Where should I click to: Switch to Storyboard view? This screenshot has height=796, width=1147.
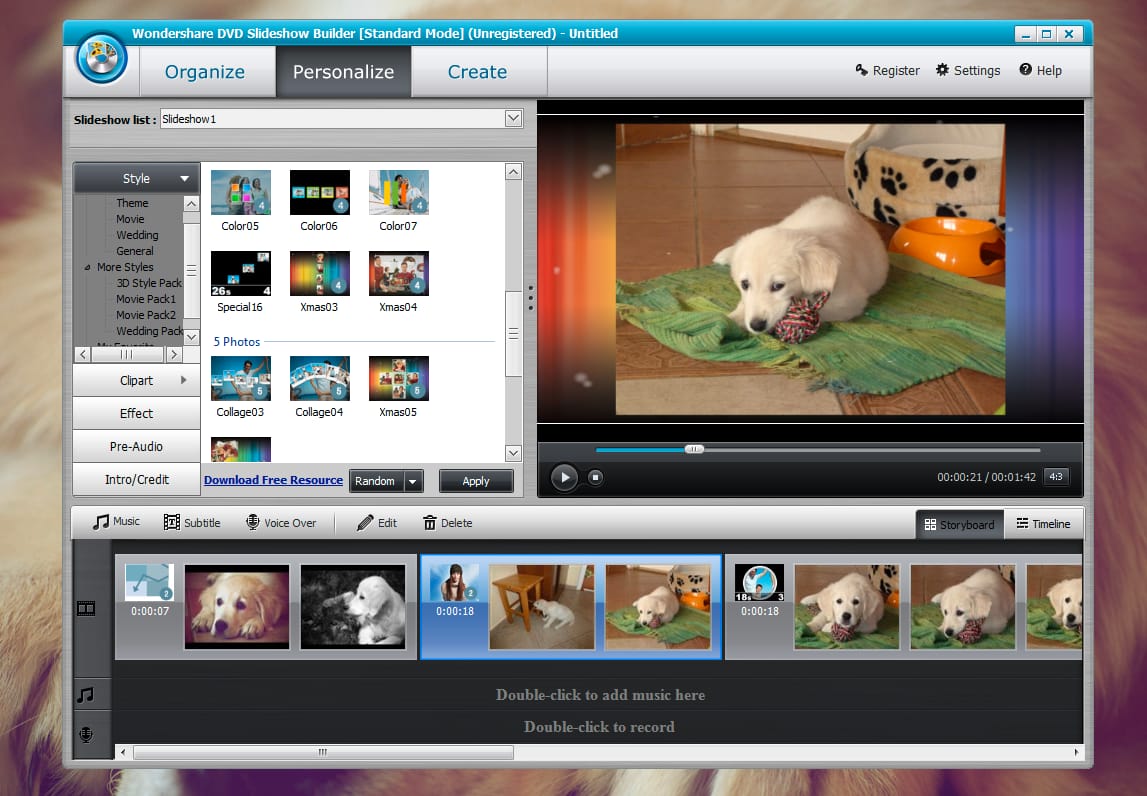pyautogui.click(x=959, y=524)
